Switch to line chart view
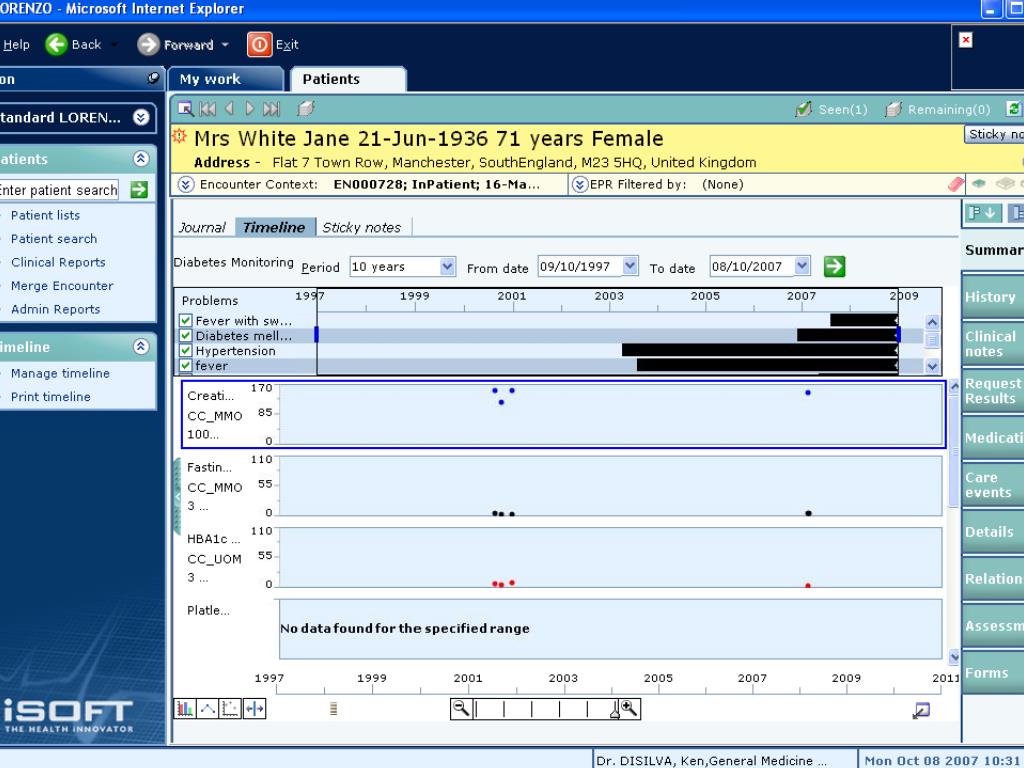 tap(208, 709)
